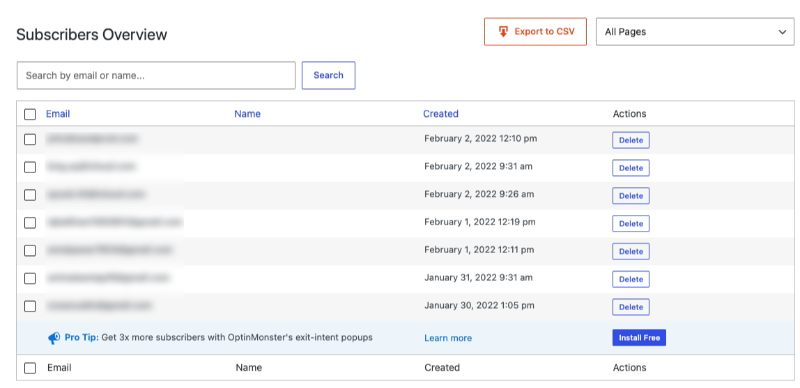Image resolution: width=800 pixels, height=388 pixels.
Task: Click the Pro Tip megaphone icon
Action: (54, 338)
